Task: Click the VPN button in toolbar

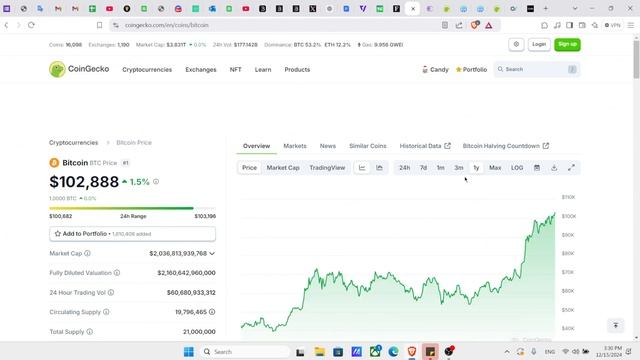Action: click(612, 25)
